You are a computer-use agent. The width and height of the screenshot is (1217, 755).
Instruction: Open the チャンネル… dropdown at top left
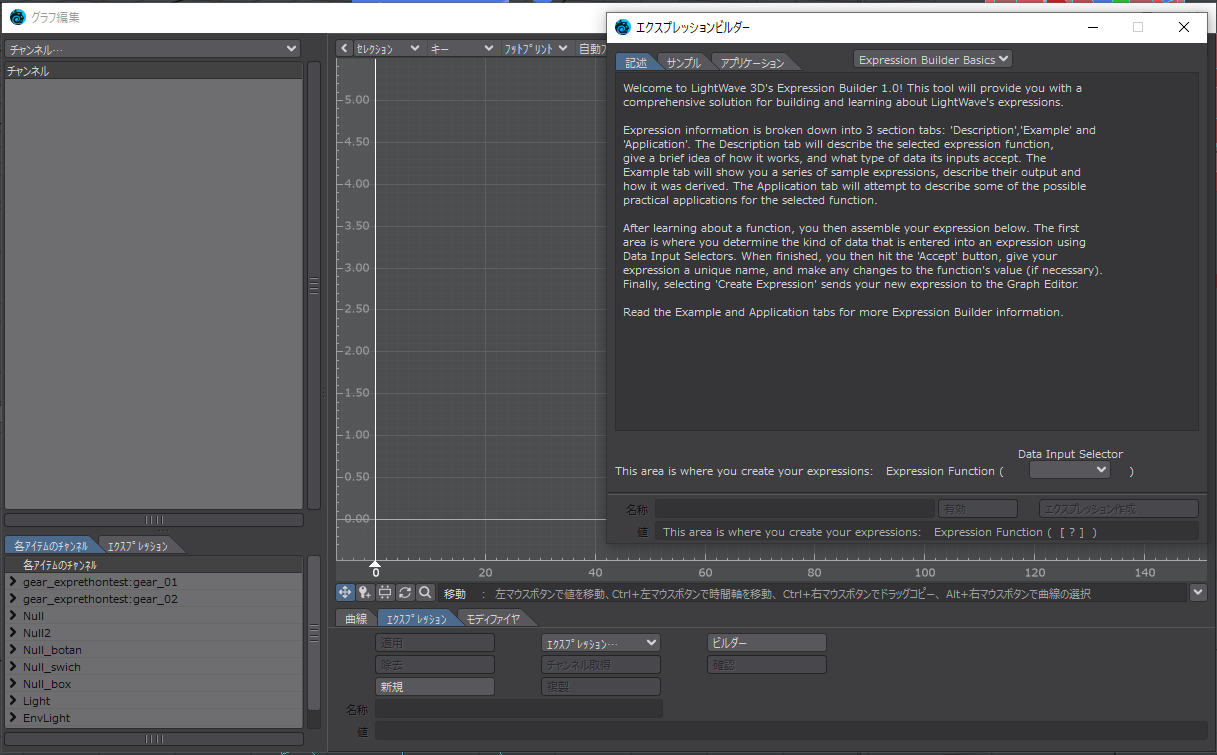click(152, 48)
